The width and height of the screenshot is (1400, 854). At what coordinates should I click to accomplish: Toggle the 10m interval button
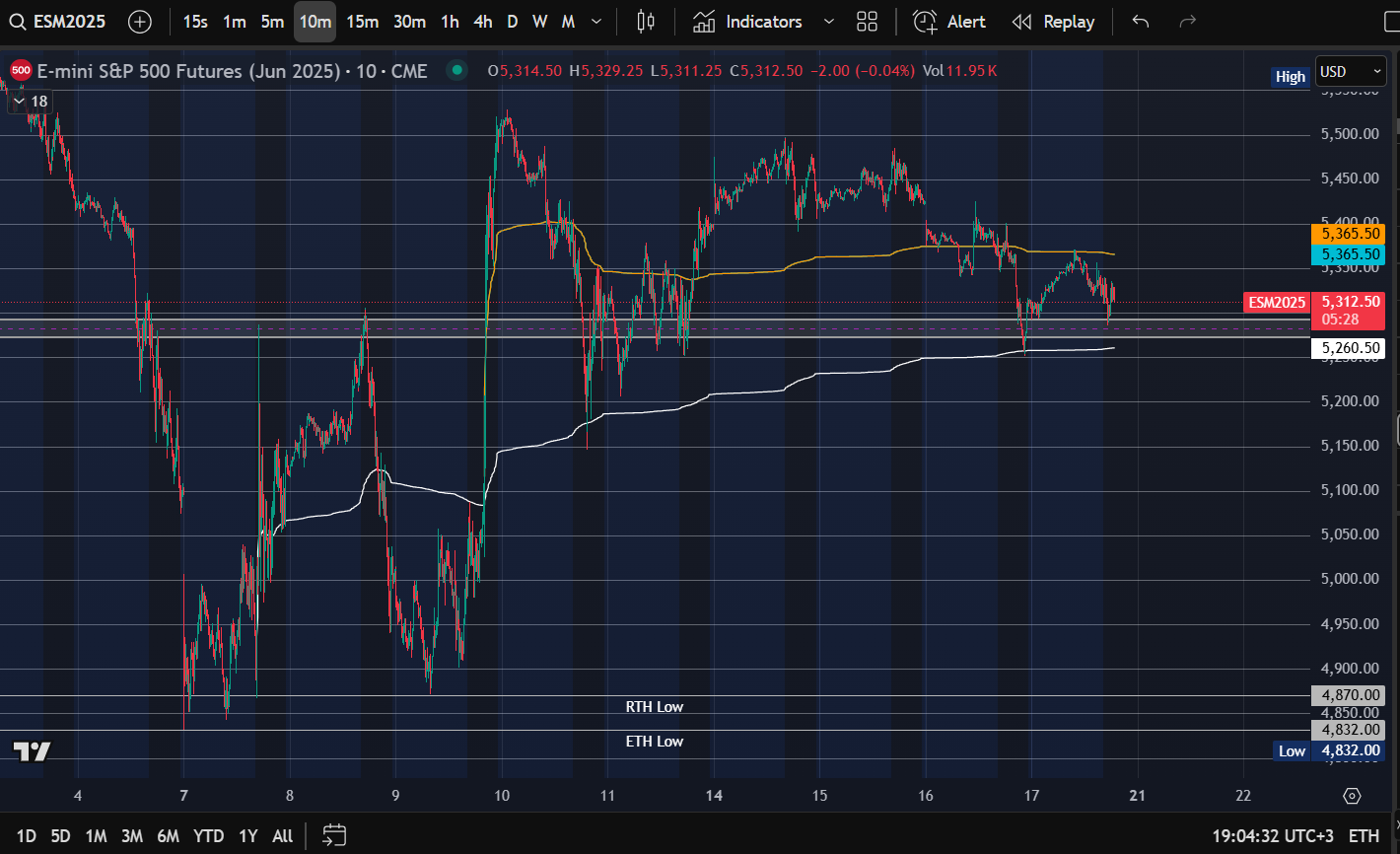tap(315, 22)
